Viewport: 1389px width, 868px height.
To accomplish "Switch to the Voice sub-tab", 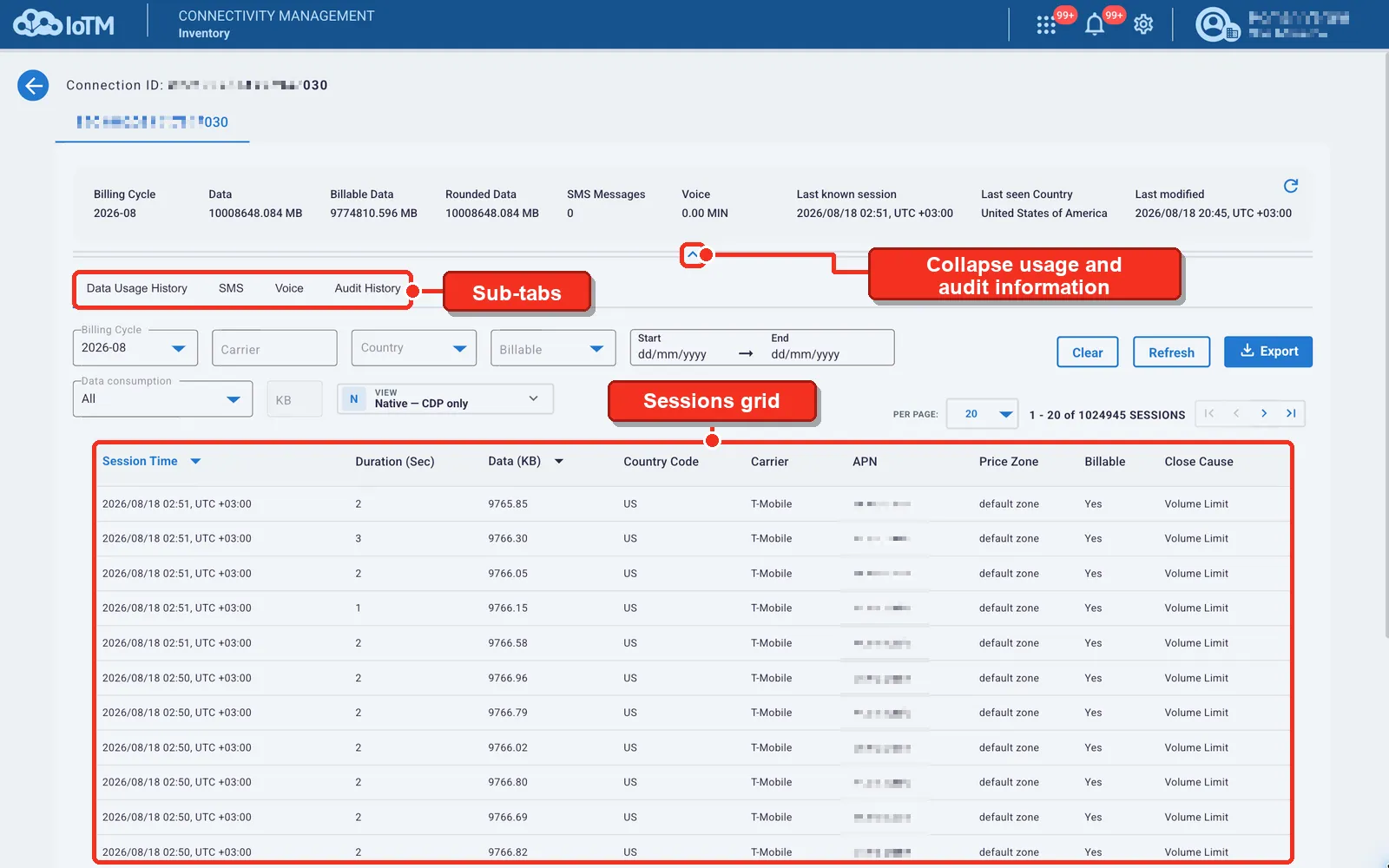I will point(289,288).
